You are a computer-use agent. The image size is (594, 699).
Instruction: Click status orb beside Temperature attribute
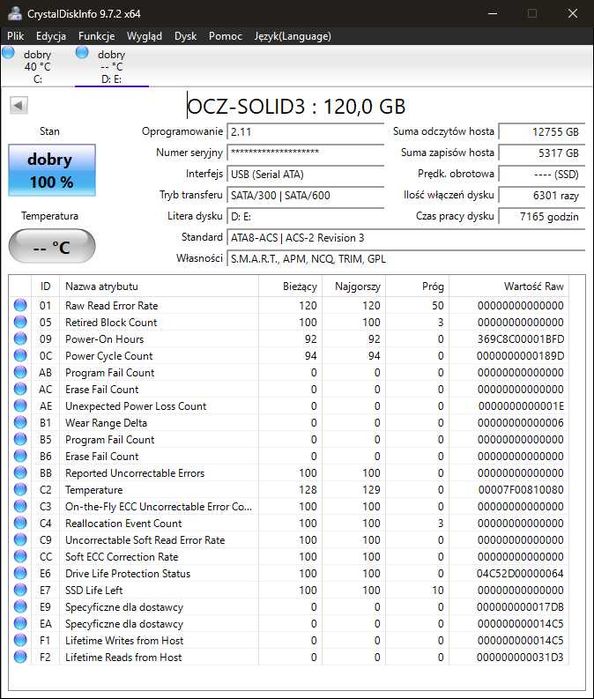(x=20, y=489)
